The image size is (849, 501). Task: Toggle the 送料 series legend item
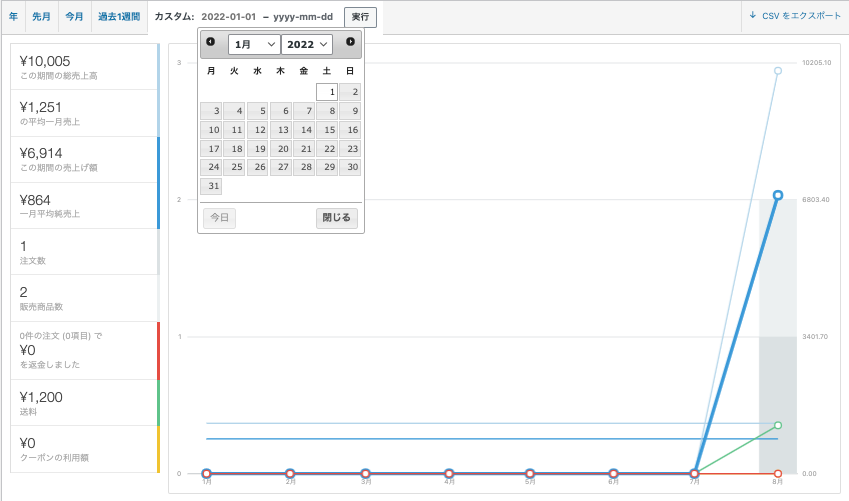click(84, 403)
